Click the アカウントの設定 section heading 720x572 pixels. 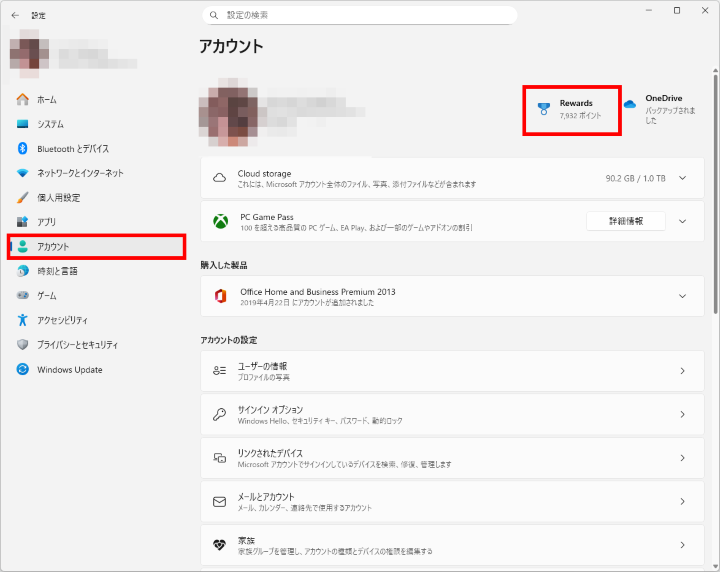229,340
